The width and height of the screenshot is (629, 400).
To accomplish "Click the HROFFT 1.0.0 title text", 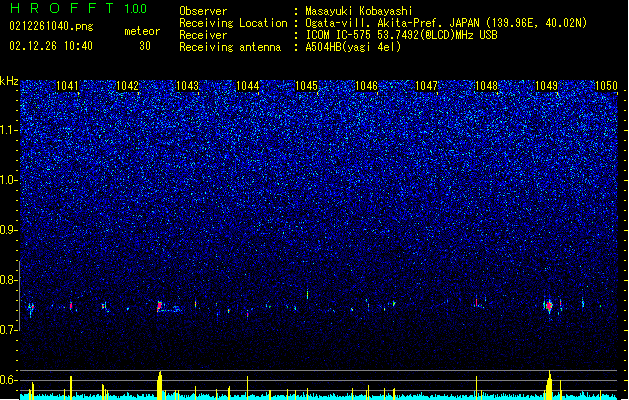I will (x=79, y=8).
